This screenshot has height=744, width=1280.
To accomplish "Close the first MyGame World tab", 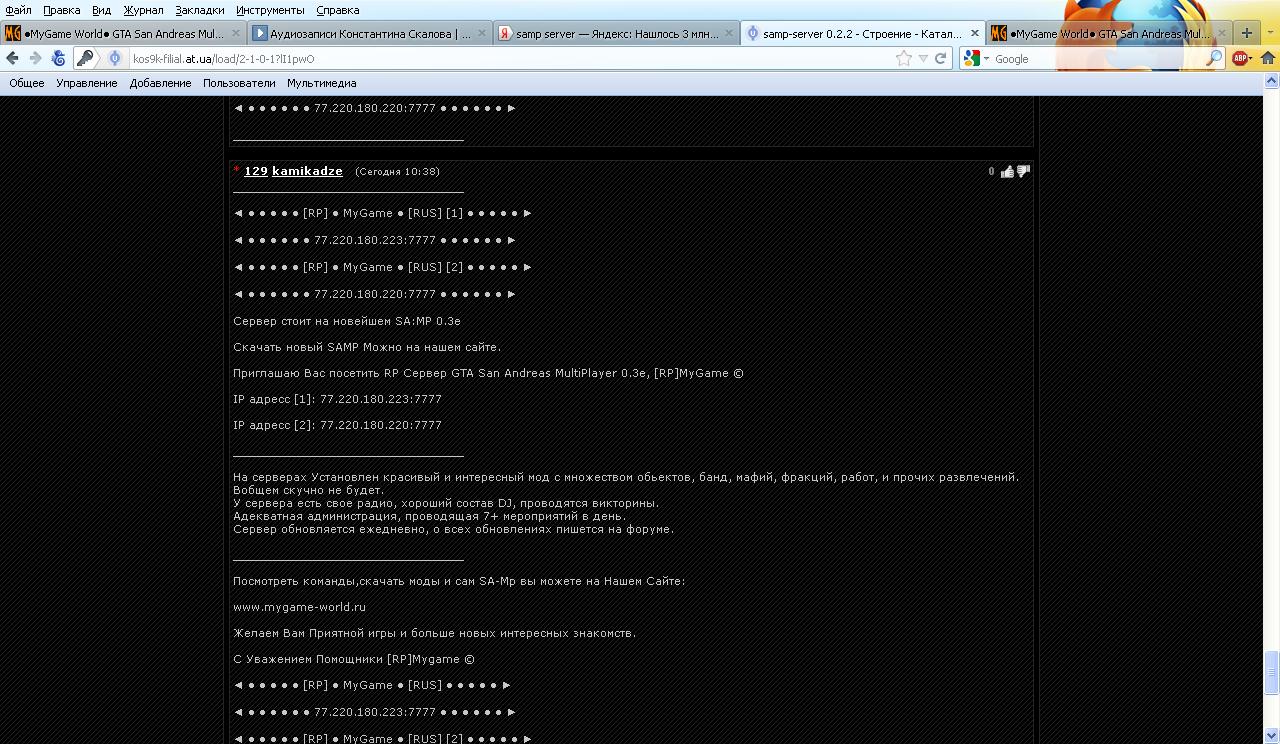I will [235, 33].
